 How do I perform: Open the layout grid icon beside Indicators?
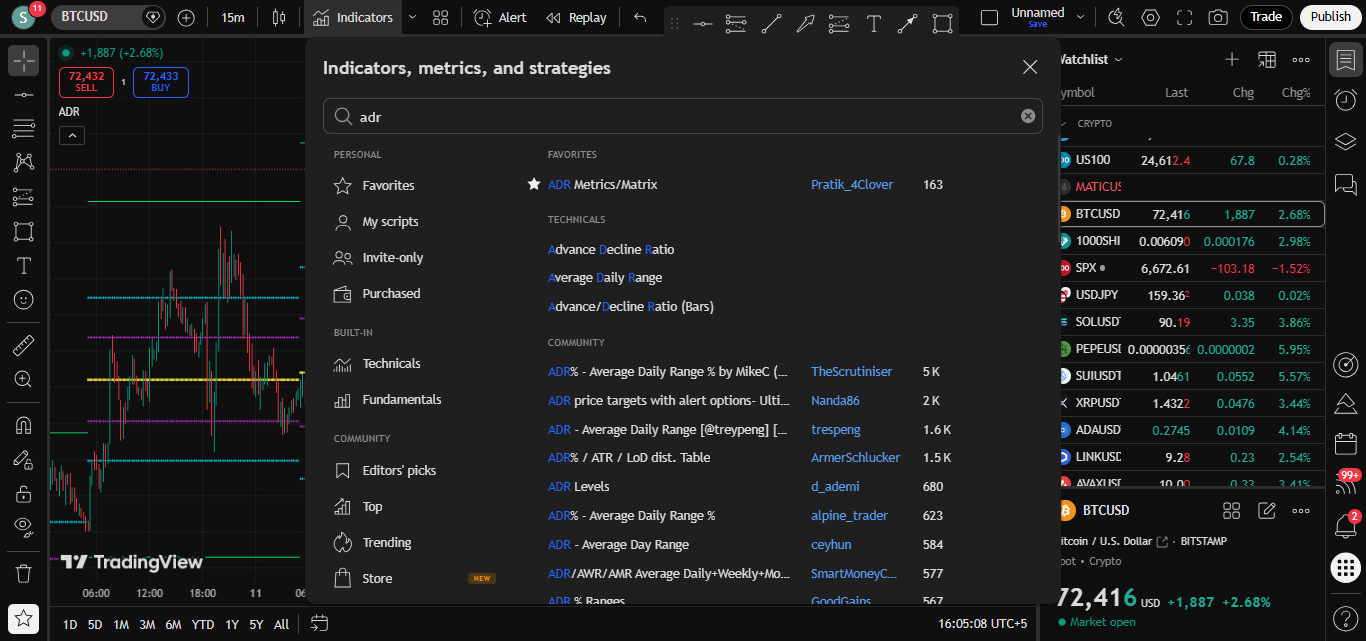[440, 17]
